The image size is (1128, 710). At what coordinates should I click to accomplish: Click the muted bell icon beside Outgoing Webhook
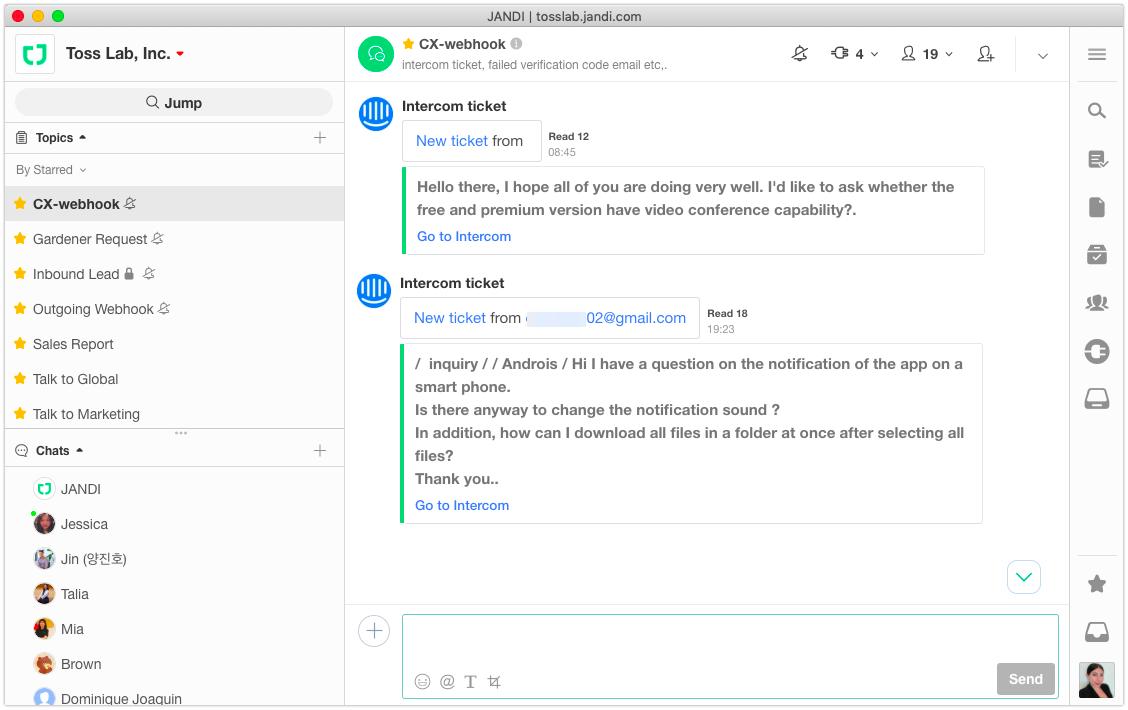click(164, 309)
